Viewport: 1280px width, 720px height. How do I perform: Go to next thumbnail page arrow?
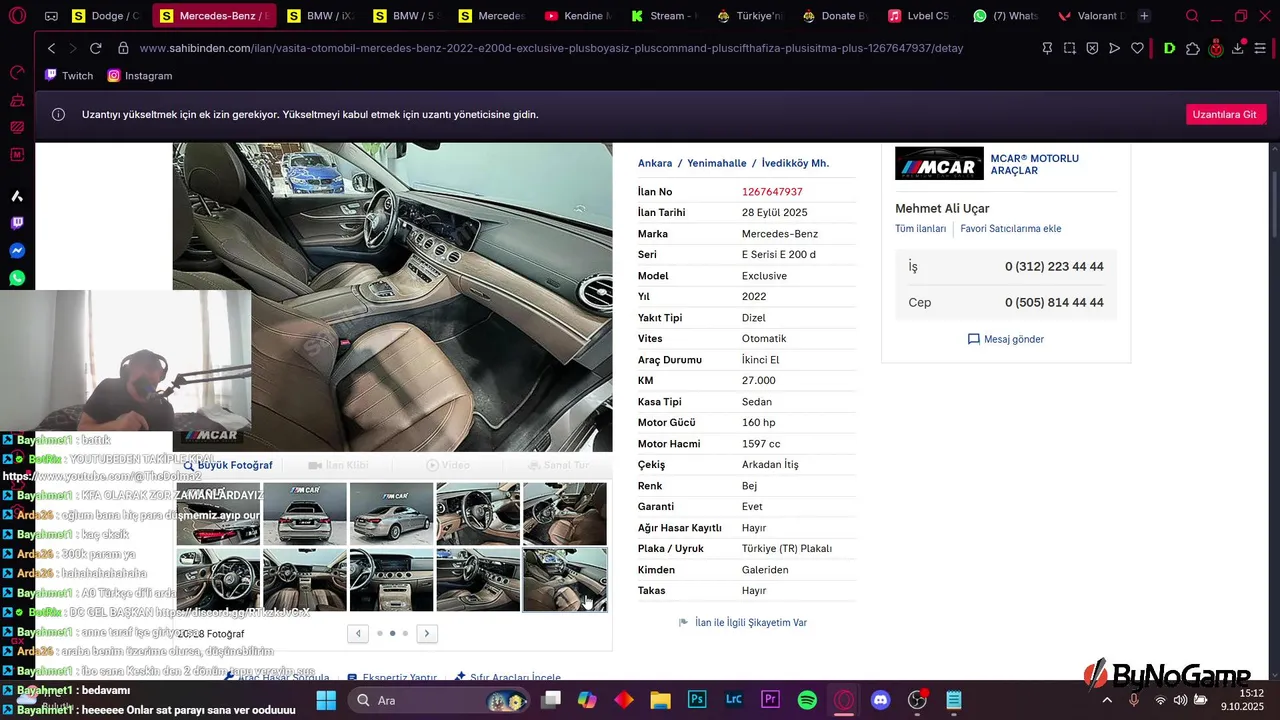tap(427, 633)
